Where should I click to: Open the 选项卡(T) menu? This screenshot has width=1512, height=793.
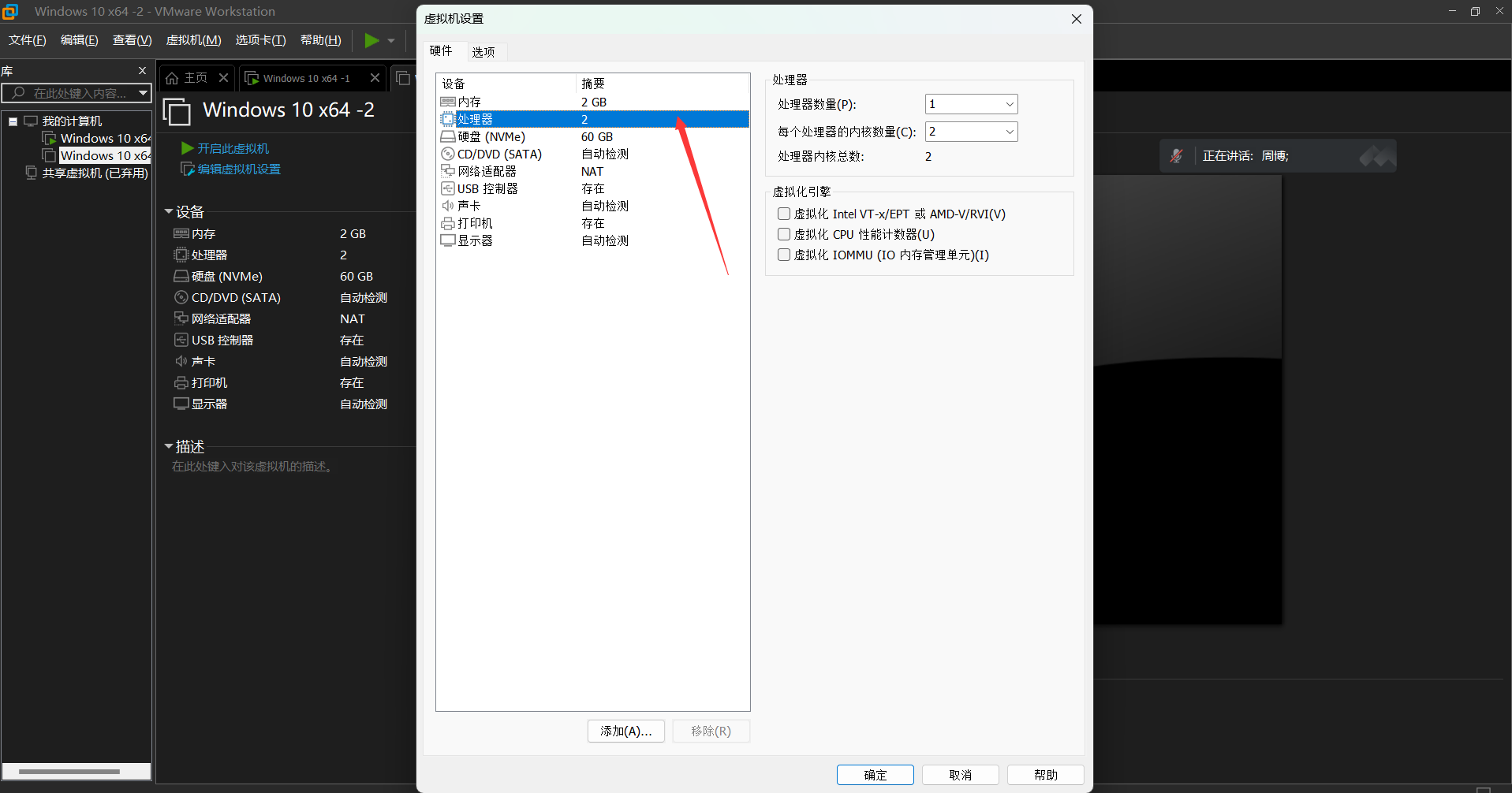(260, 40)
